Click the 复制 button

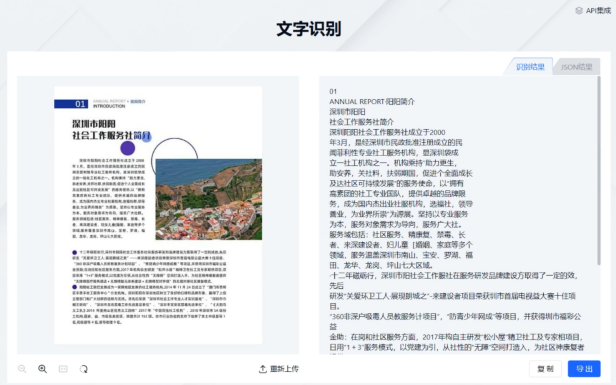pyautogui.click(x=545, y=369)
